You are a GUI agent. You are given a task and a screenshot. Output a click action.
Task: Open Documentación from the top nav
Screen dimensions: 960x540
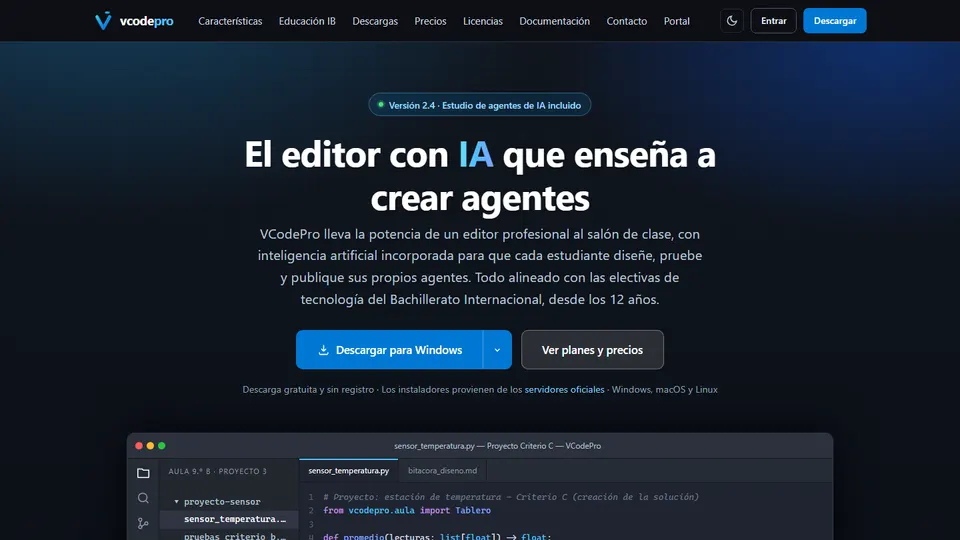click(555, 21)
